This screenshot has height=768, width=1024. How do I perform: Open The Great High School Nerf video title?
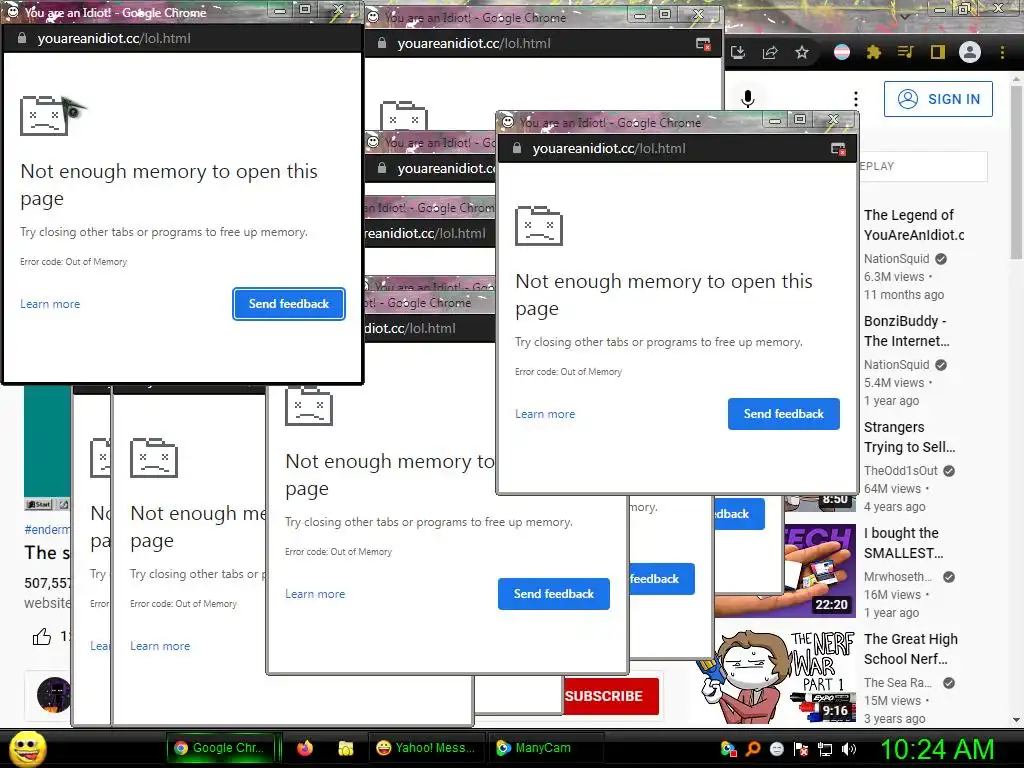[910, 648]
